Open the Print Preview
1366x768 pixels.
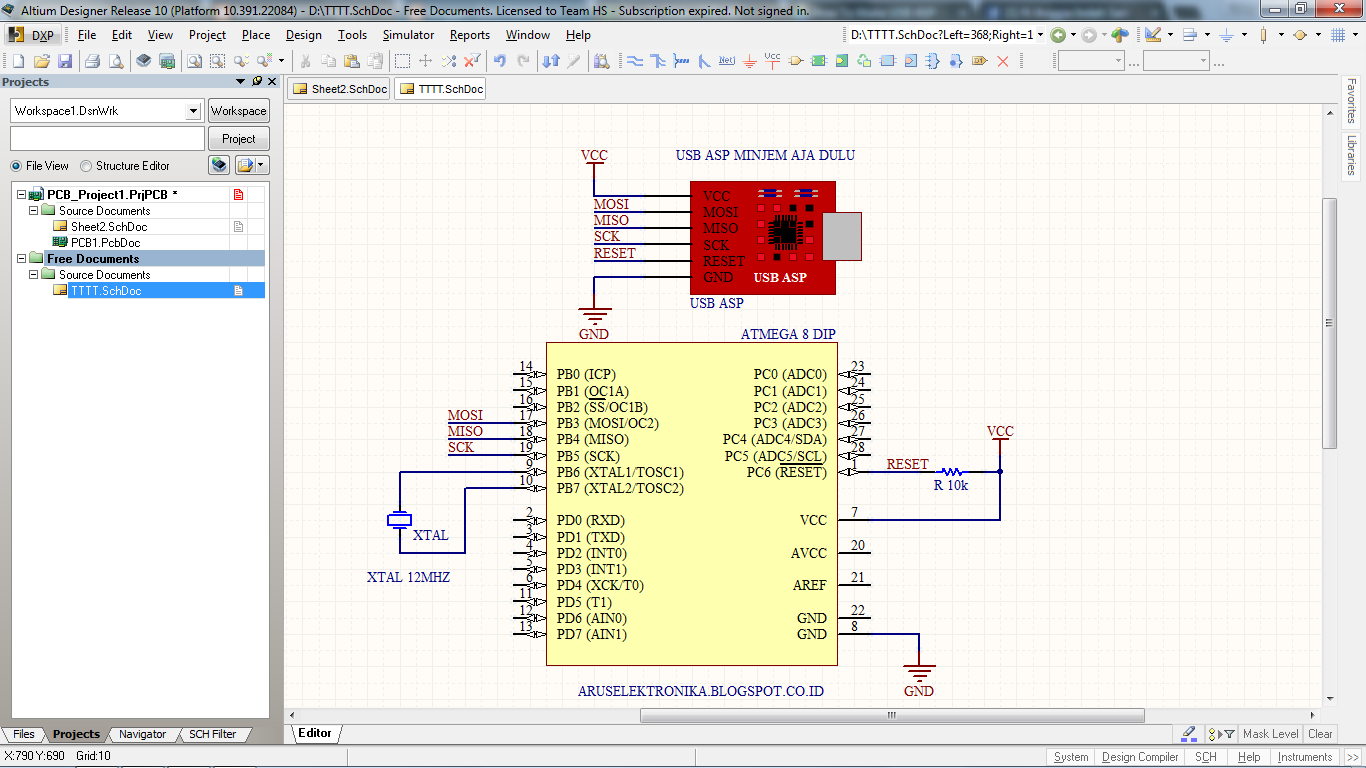point(115,60)
